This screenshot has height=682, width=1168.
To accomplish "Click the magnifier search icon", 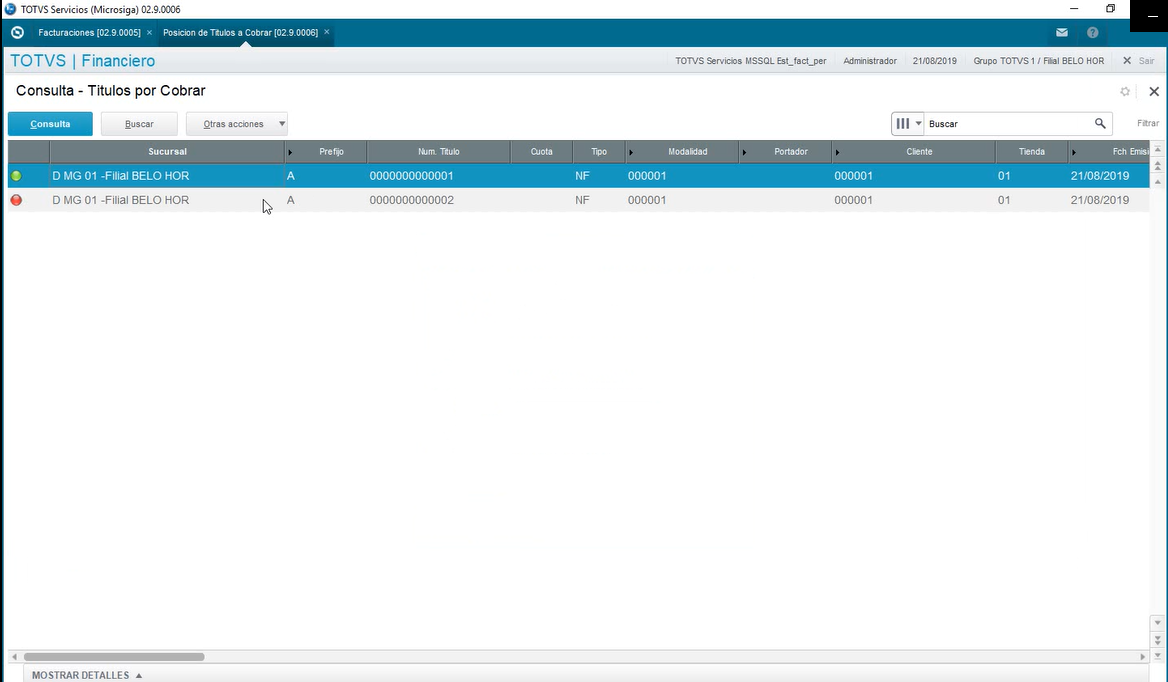I will pyautogui.click(x=1099, y=124).
